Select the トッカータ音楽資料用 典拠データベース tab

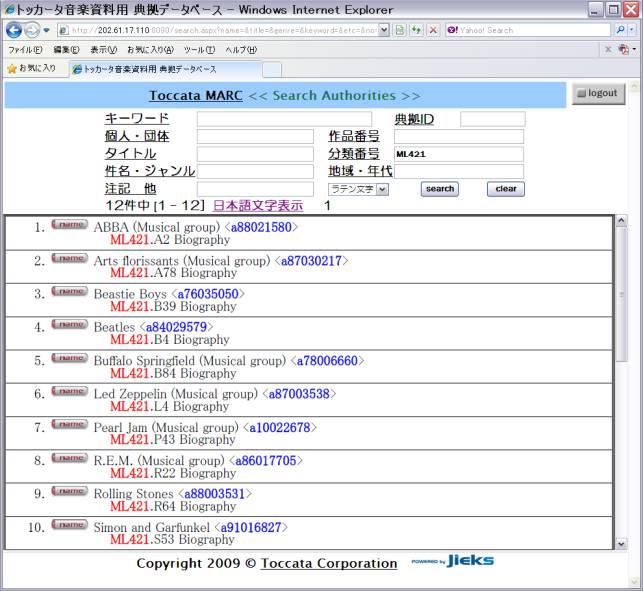point(164,69)
